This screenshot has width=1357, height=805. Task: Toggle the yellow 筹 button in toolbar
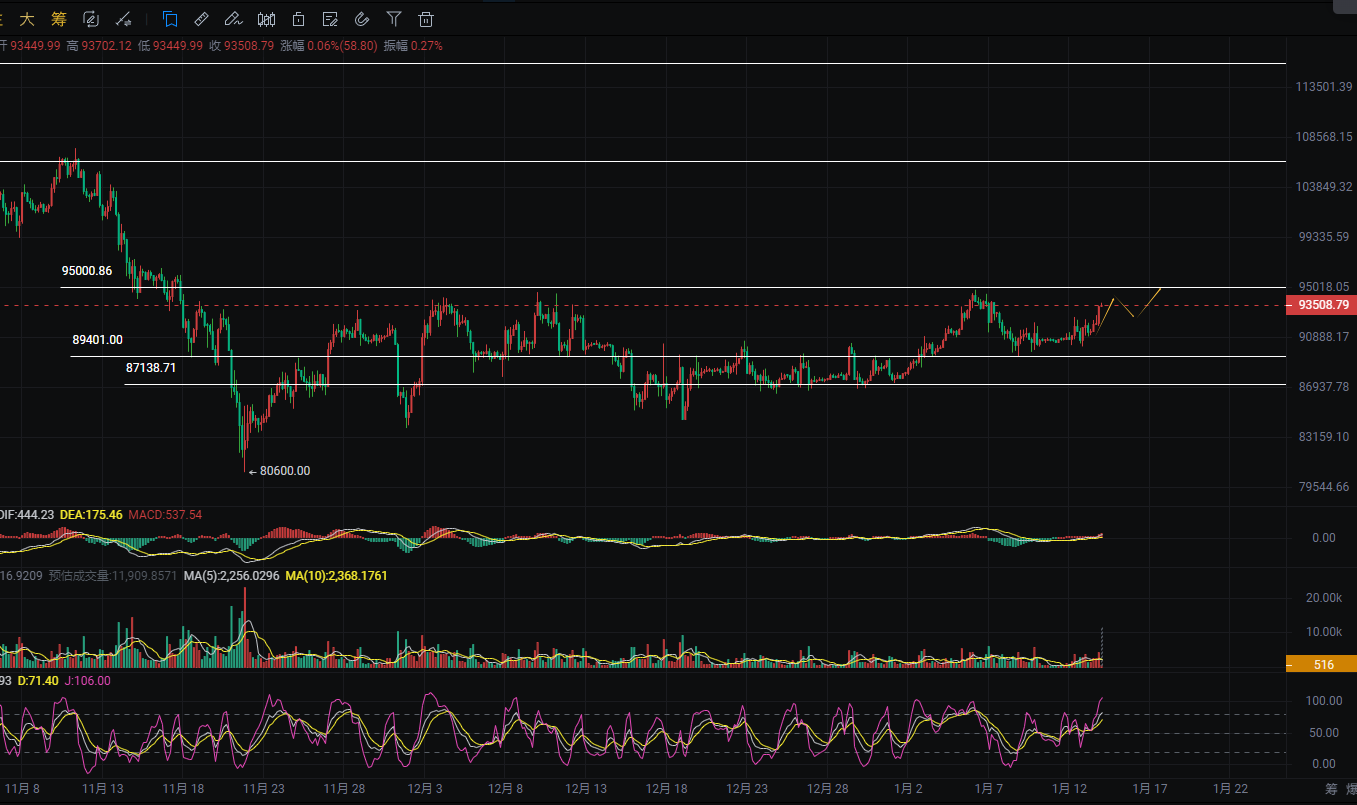[x=58, y=19]
